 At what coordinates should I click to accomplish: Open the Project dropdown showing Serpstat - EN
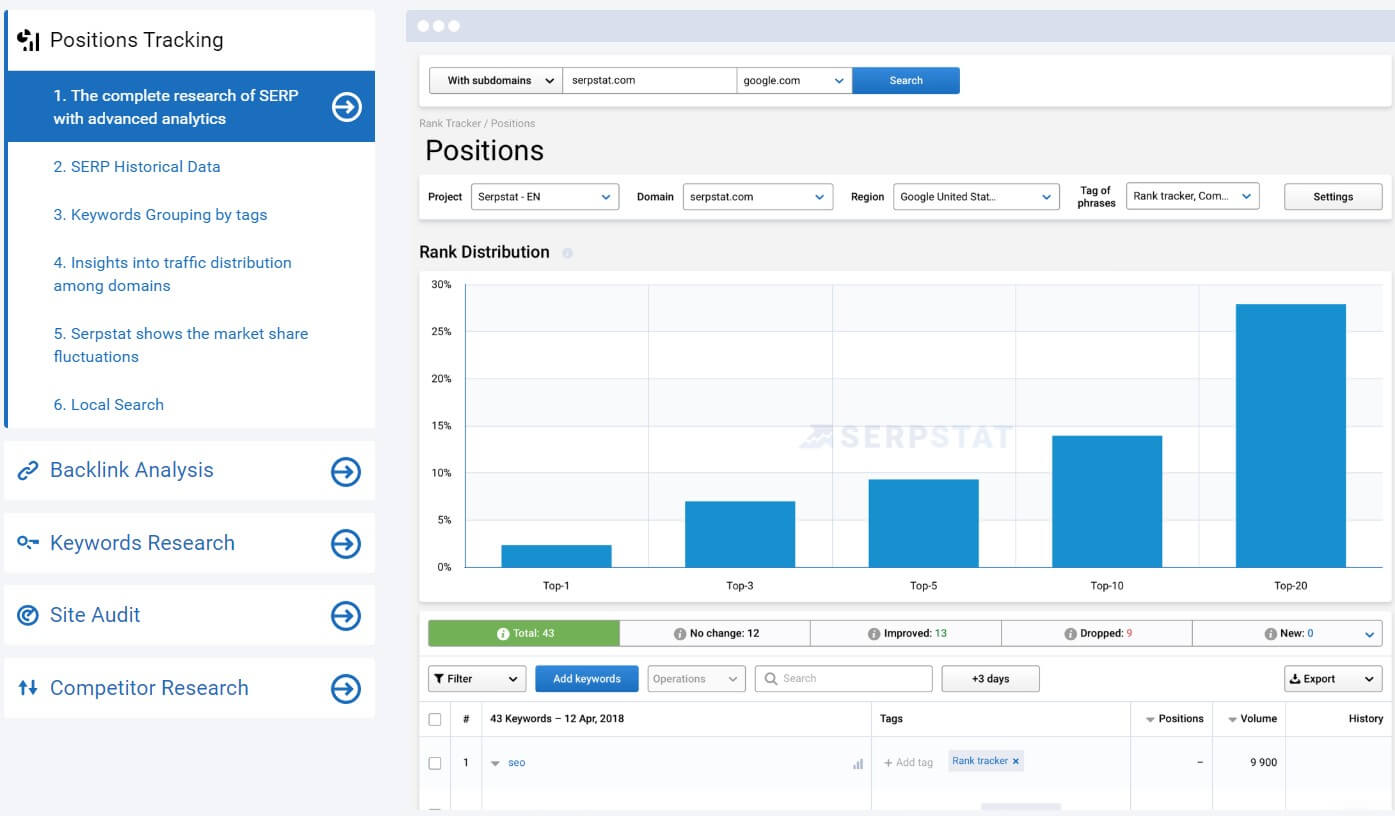tap(545, 197)
